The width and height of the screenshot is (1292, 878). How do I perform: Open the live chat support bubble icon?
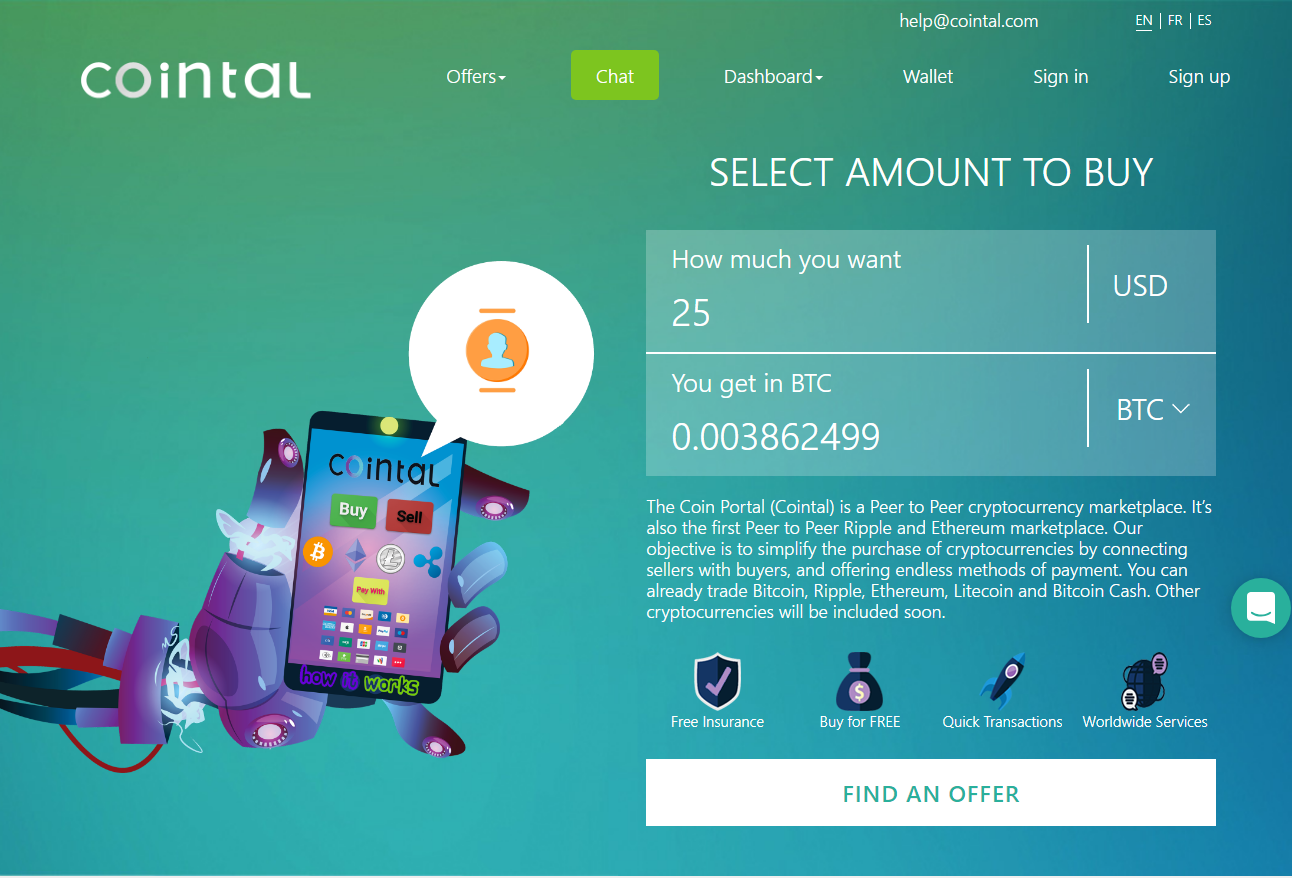[x=1260, y=607]
